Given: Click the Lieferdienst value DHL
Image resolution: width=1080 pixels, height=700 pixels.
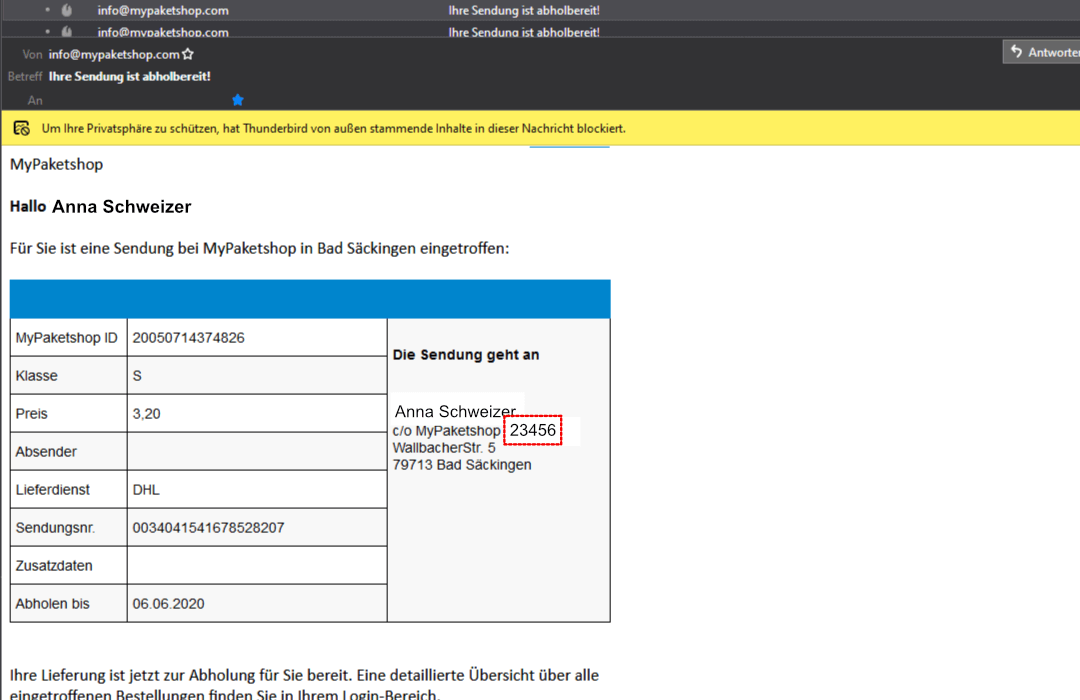Looking at the screenshot, I should click(x=146, y=489).
